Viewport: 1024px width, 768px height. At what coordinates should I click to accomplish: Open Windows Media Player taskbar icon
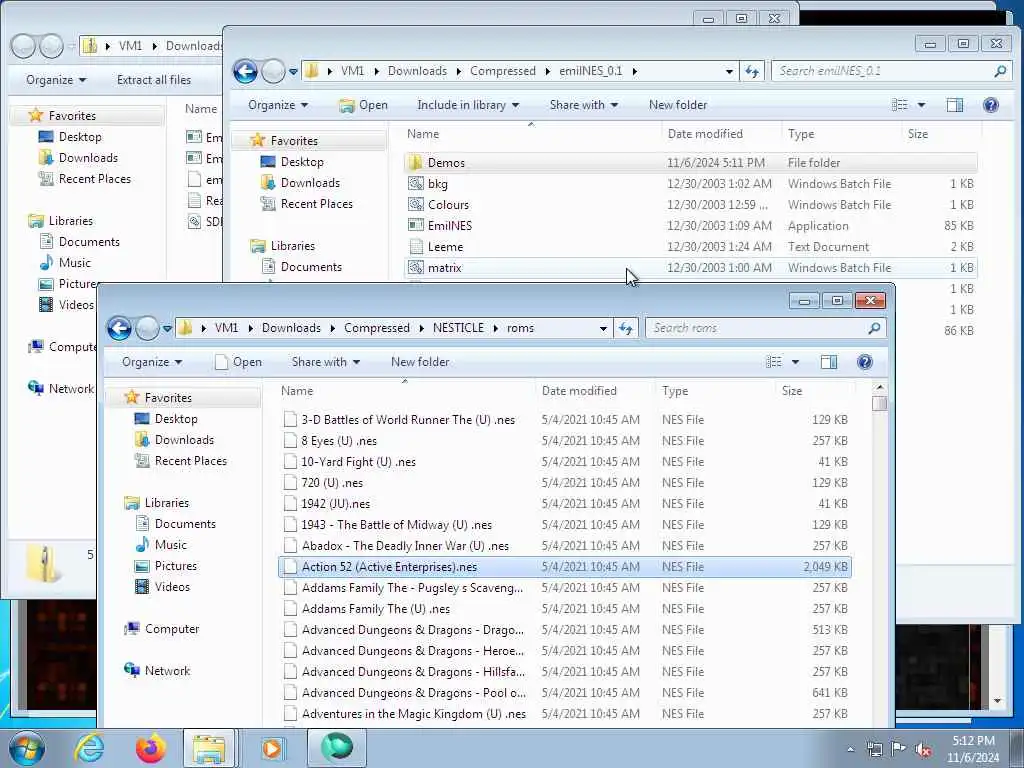[x=271, y=748]
